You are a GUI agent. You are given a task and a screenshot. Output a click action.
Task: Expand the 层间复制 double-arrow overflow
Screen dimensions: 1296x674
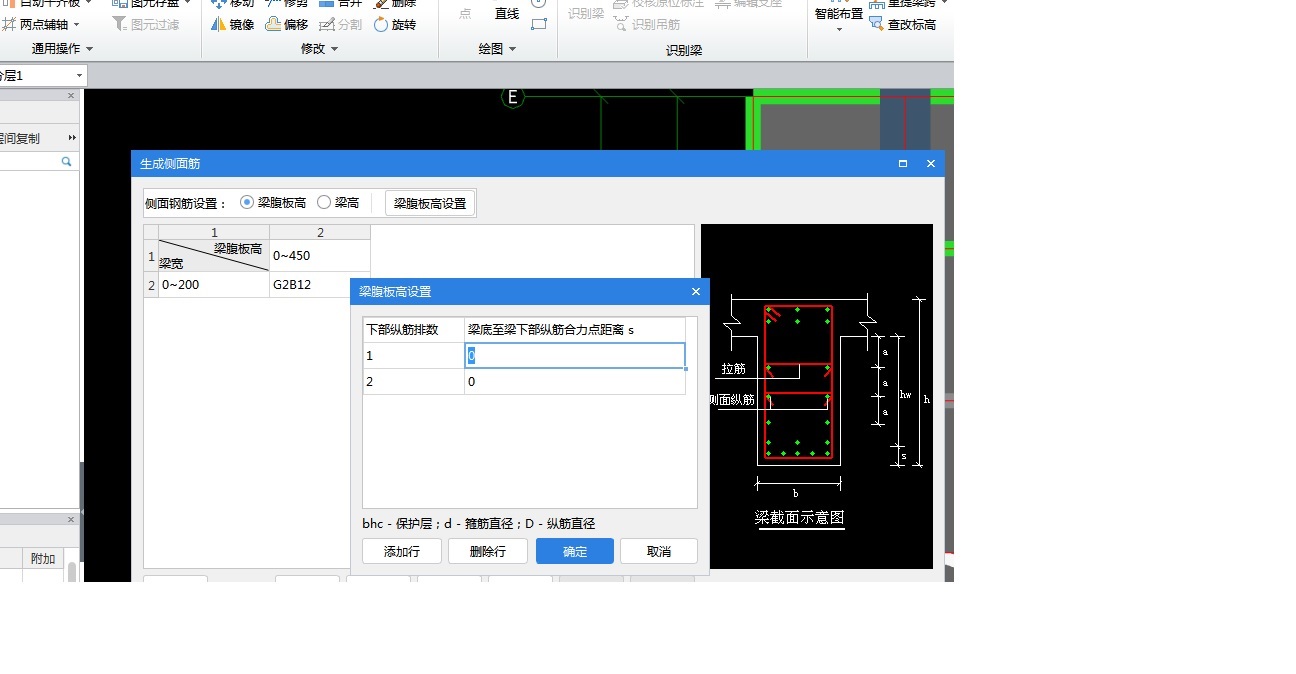tap(72, 137)
